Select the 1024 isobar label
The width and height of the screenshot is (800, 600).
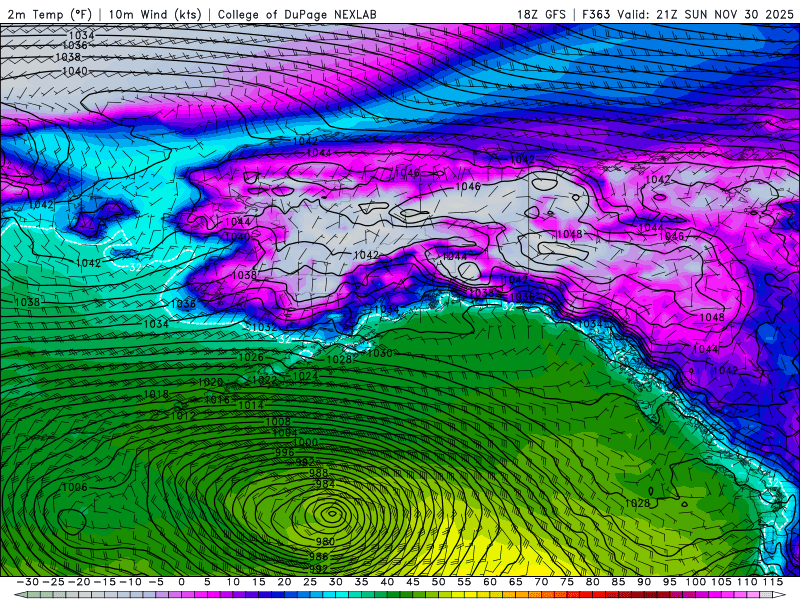(305, 376)
